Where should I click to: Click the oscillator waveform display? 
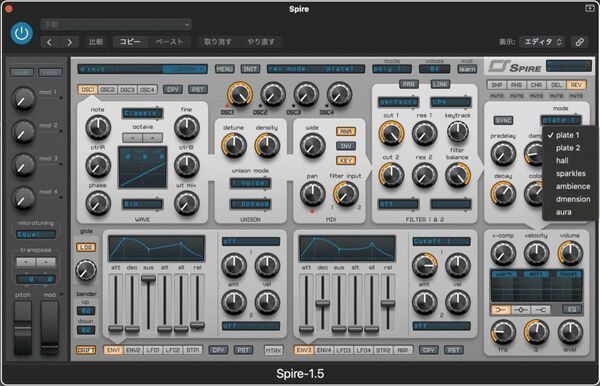(x=142, y=167)
